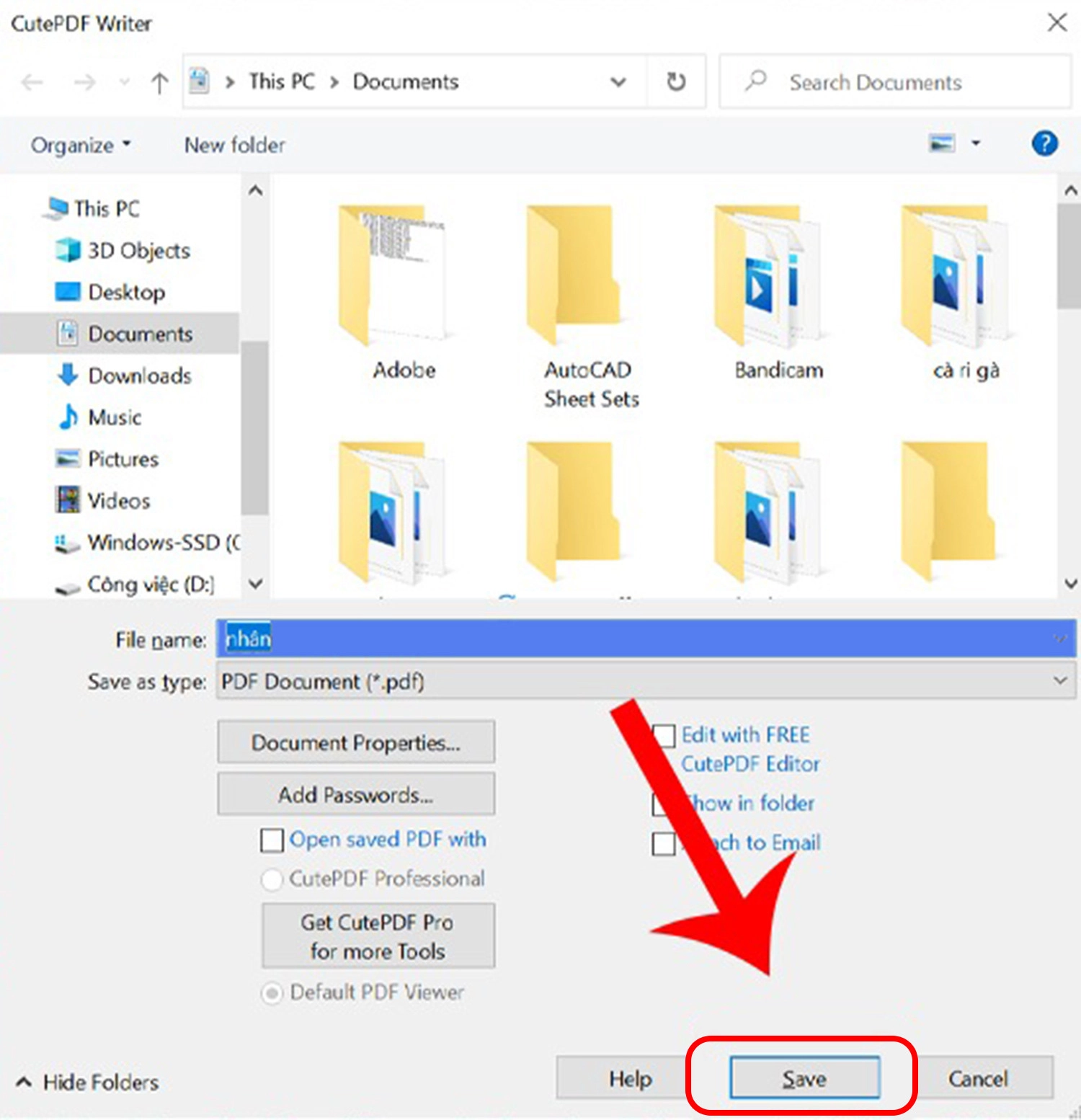
Task: Close the CutePDF Writer dialog
Action: (1056, 22)
